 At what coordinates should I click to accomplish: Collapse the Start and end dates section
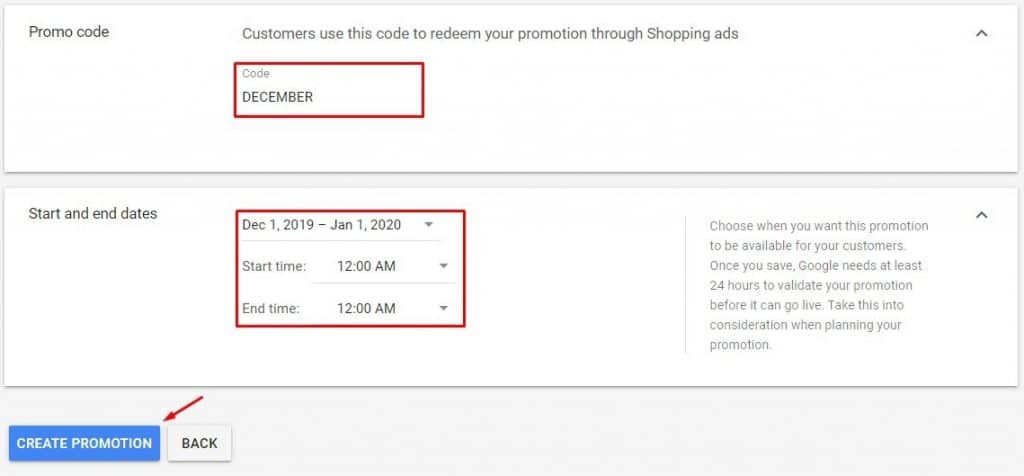click(981, 215)
